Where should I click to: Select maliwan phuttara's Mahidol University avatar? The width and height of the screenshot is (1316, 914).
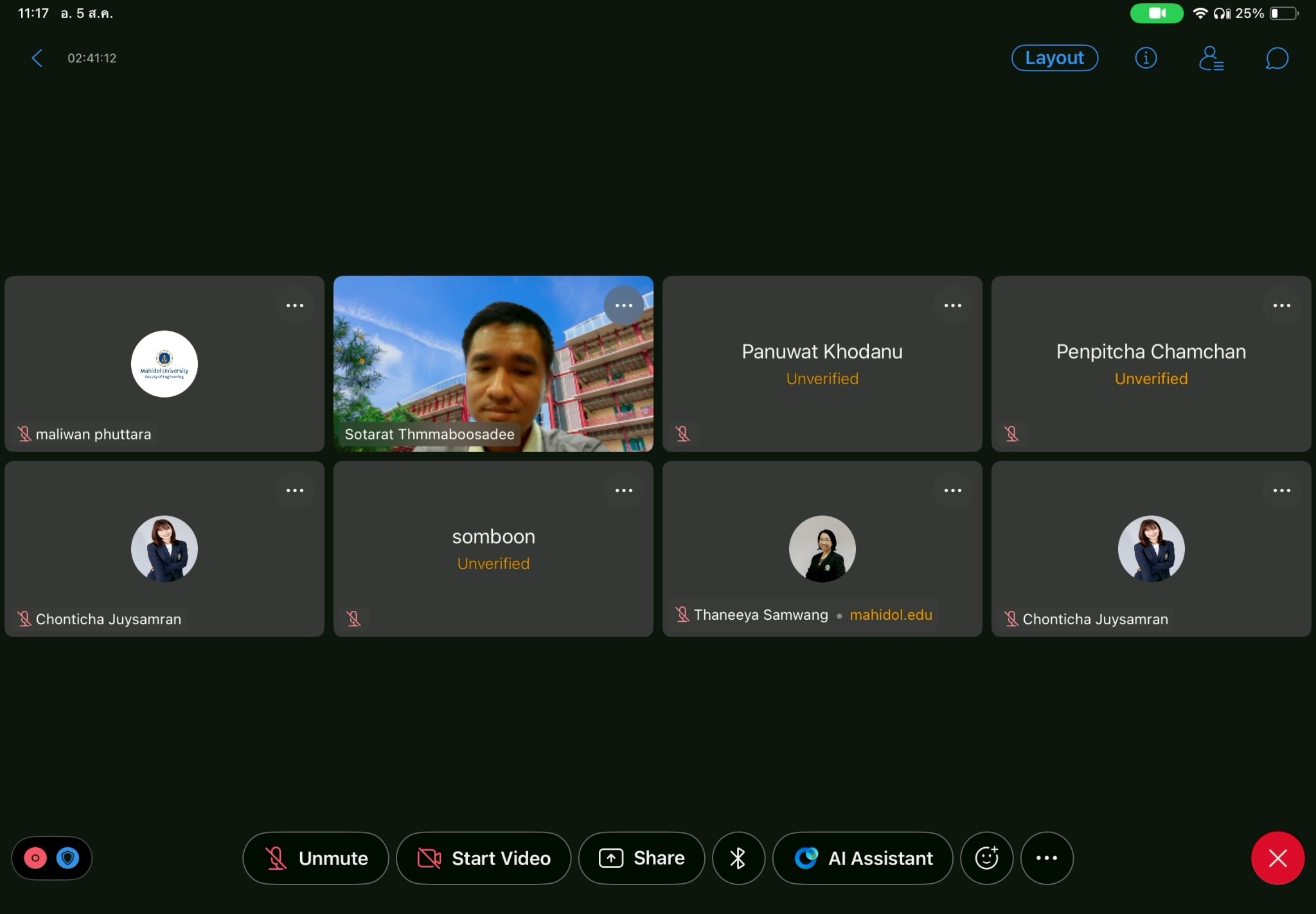pyautogui.click(x=164, y=364)
